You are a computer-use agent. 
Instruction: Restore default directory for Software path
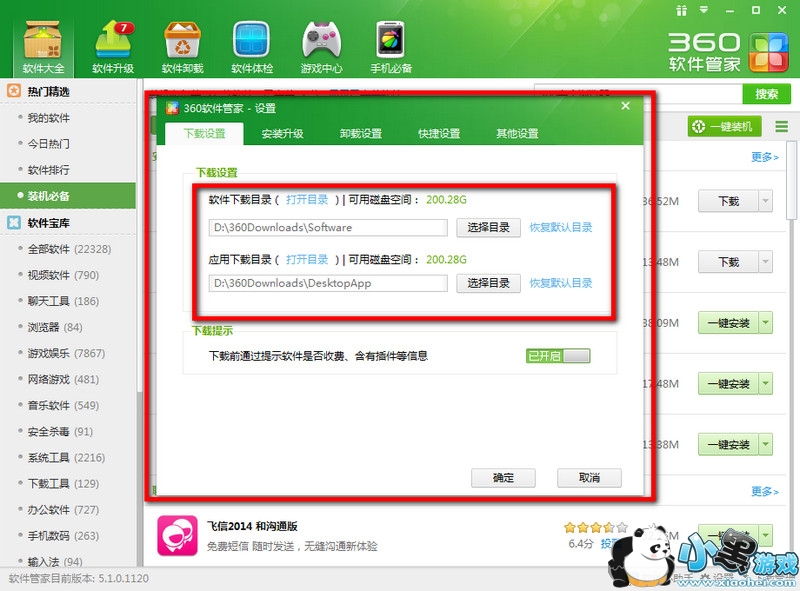(561, 228)
